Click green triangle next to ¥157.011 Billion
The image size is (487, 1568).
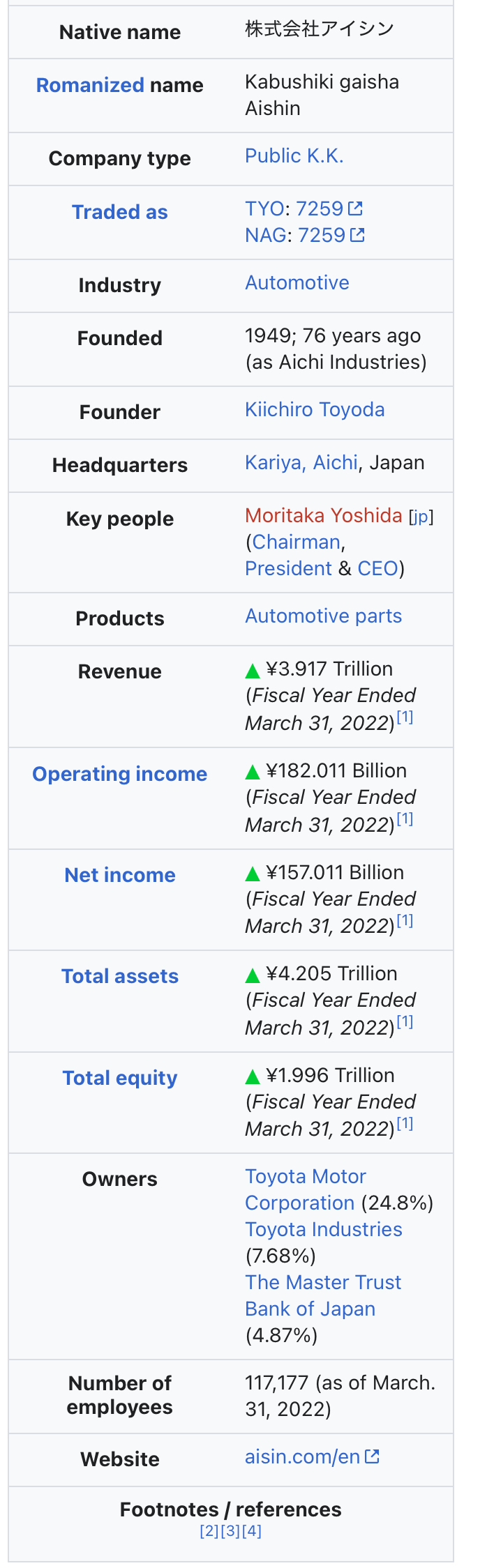click(x=253, y=874)
